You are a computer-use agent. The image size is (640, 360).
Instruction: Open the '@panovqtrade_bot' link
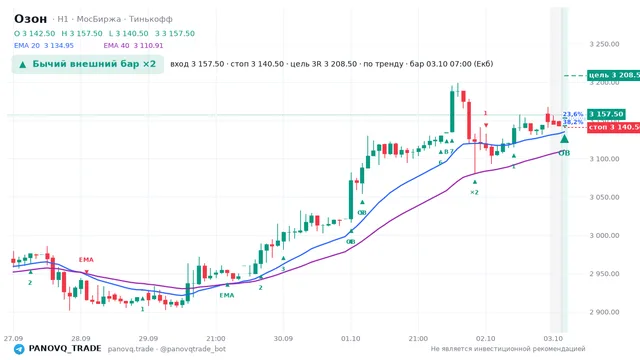pos(193,349)
